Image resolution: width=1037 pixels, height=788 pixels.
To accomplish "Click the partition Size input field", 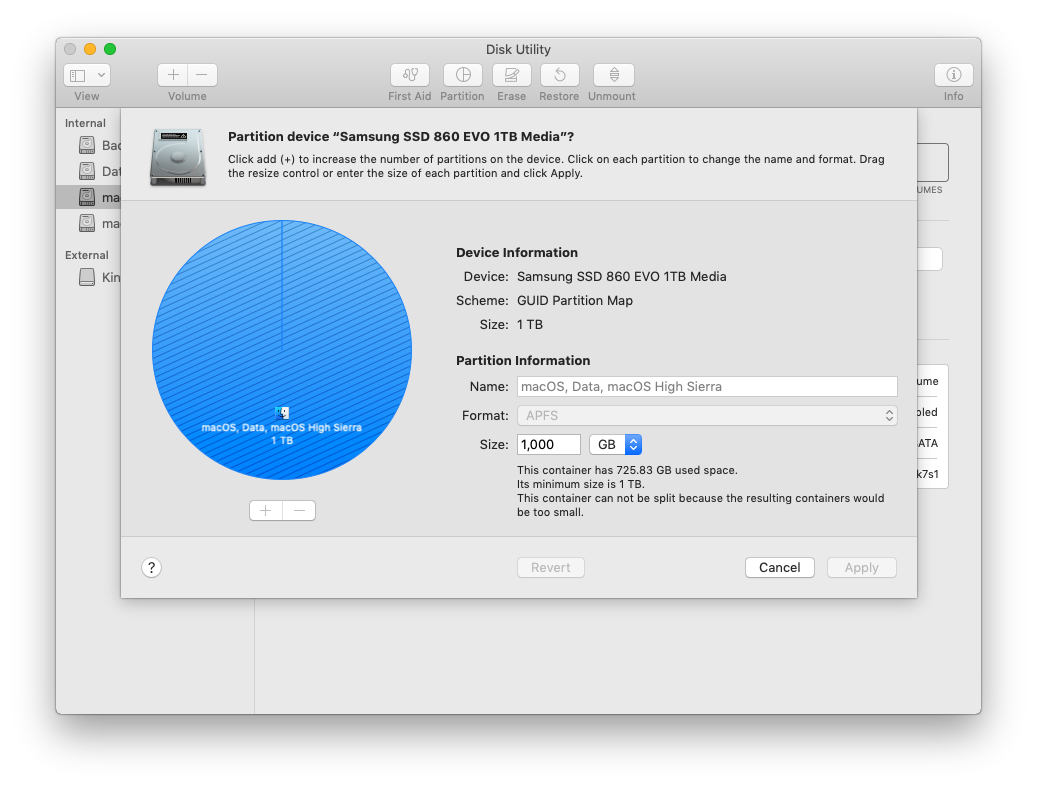I will coord(548,445).
